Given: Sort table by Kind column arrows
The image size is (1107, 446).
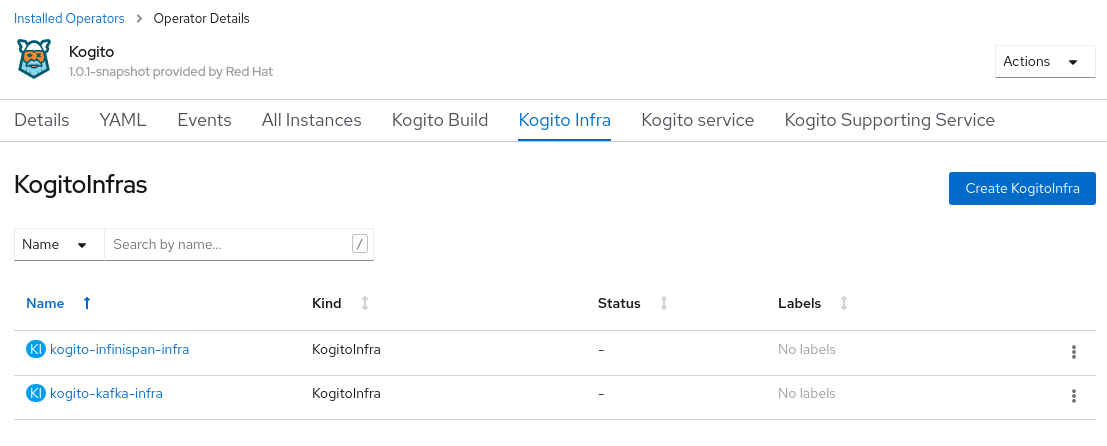Looking at the screenshot, I should tap(365, 303).
